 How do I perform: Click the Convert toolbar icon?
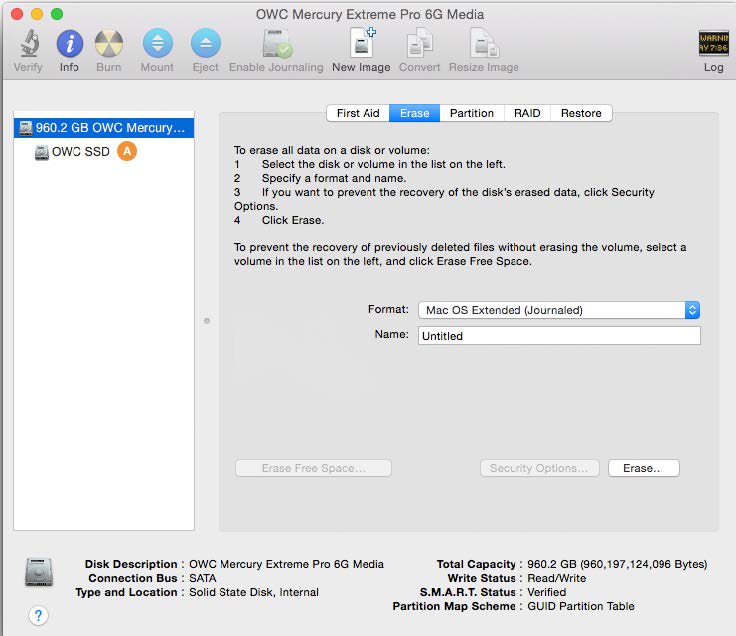coord(419,43)
